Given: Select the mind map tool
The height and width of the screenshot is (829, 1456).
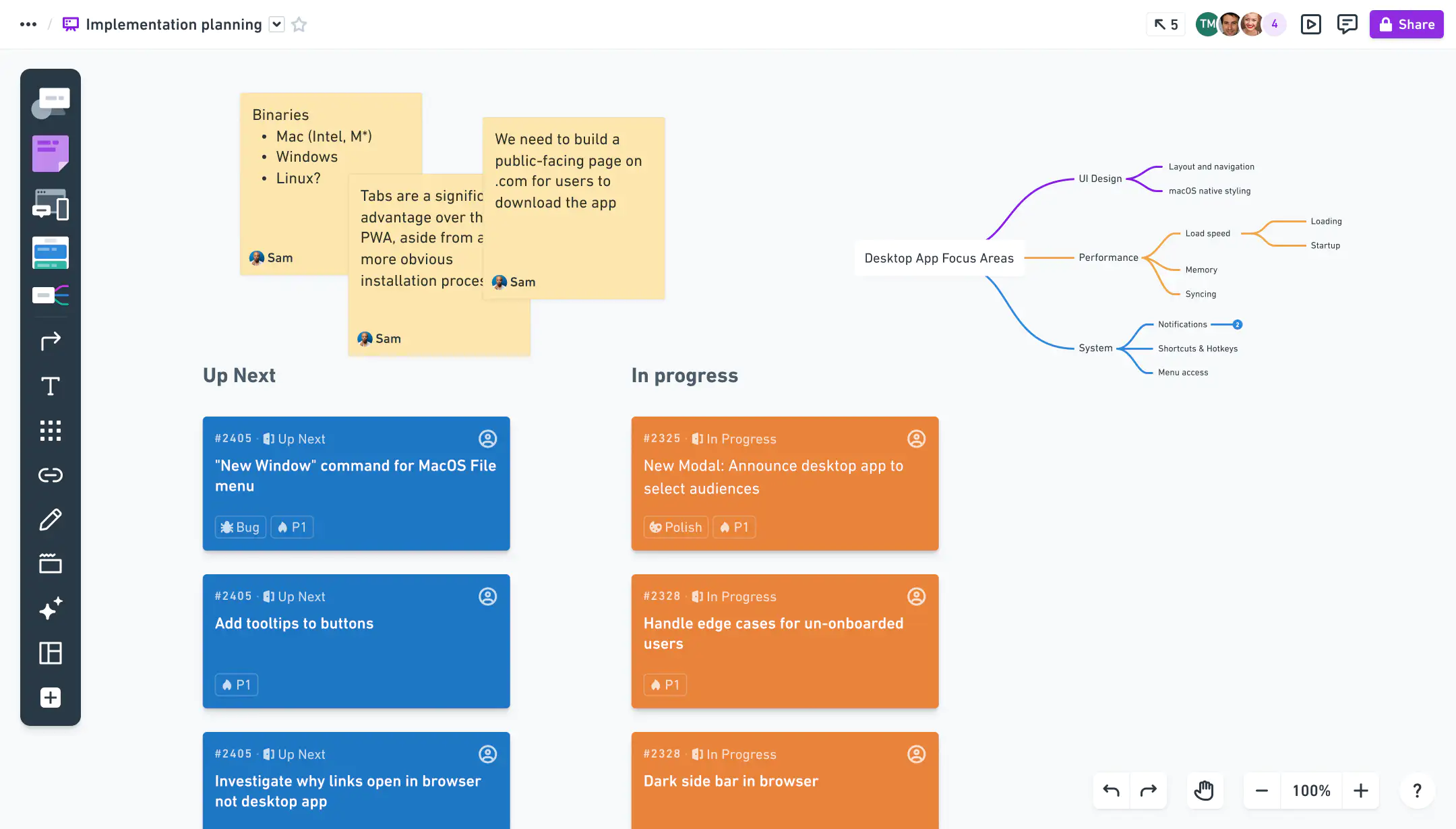Looking at the screenshot, I should (51, 295).
